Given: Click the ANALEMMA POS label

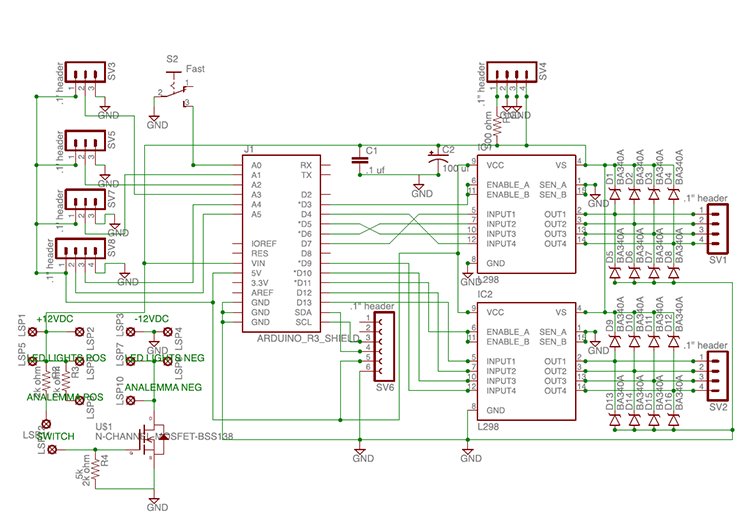Looking at the screenshot, I should point(65,398).
